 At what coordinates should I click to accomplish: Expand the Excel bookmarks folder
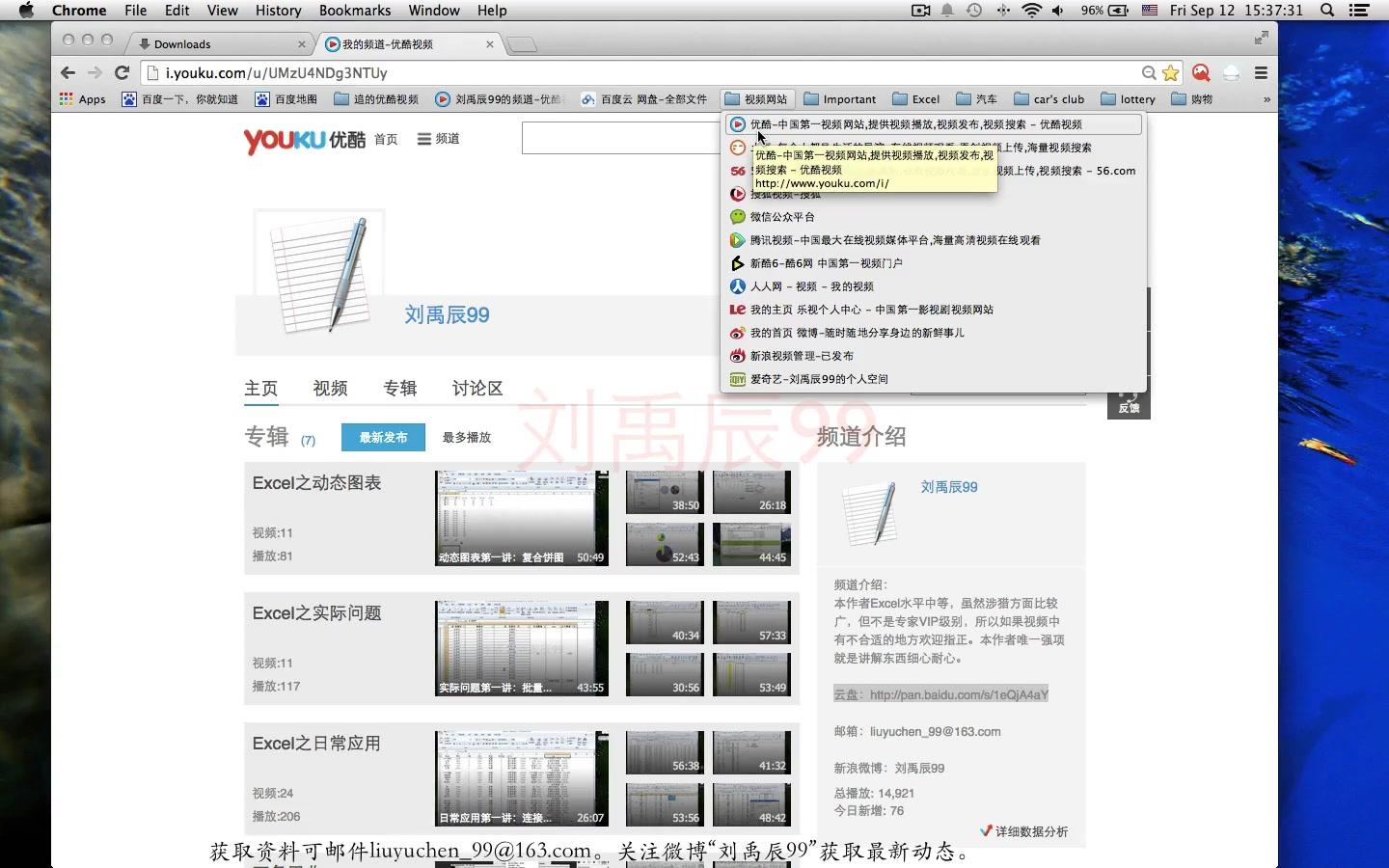point(915,99)
